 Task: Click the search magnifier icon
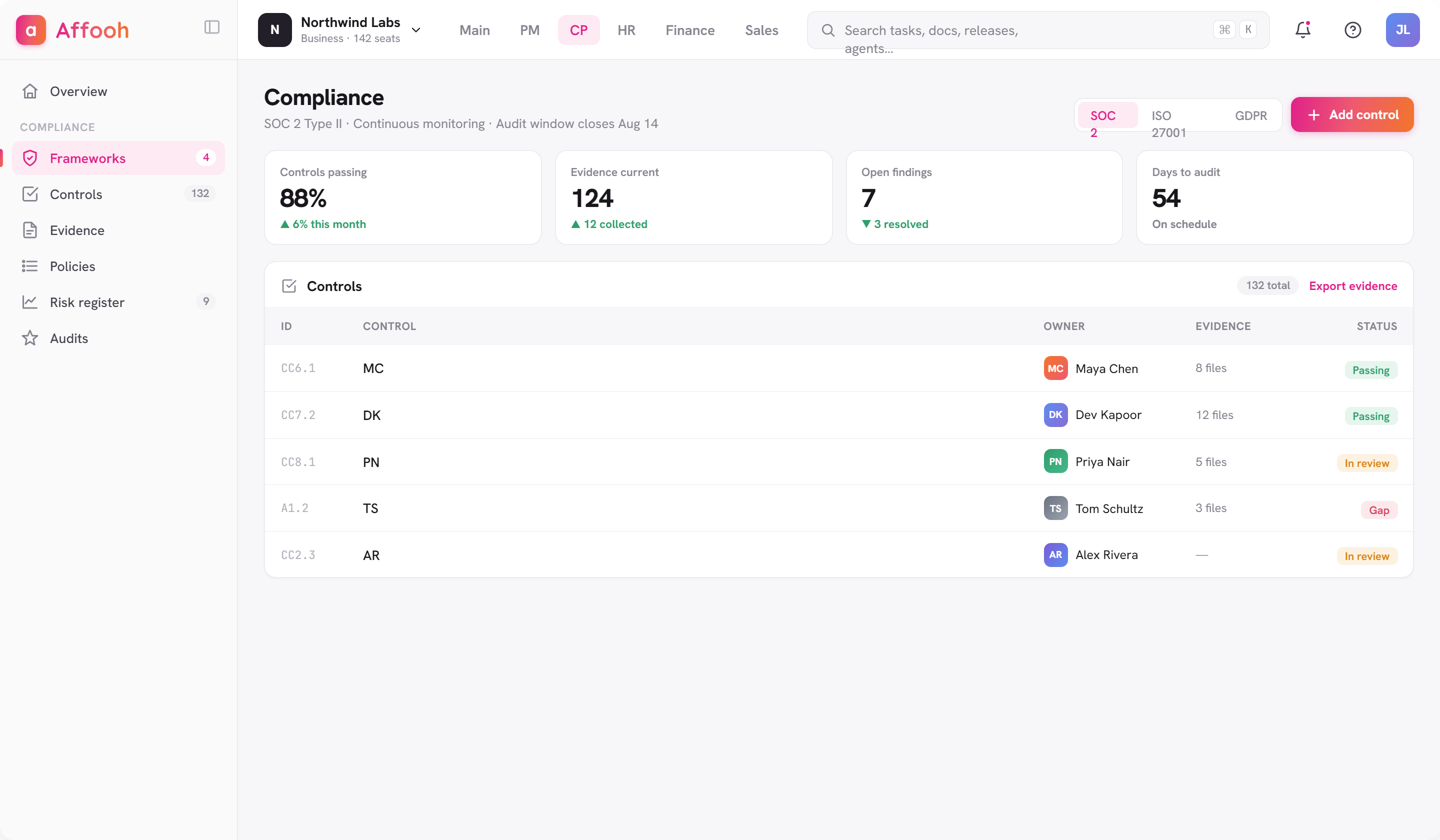[828, 30]
